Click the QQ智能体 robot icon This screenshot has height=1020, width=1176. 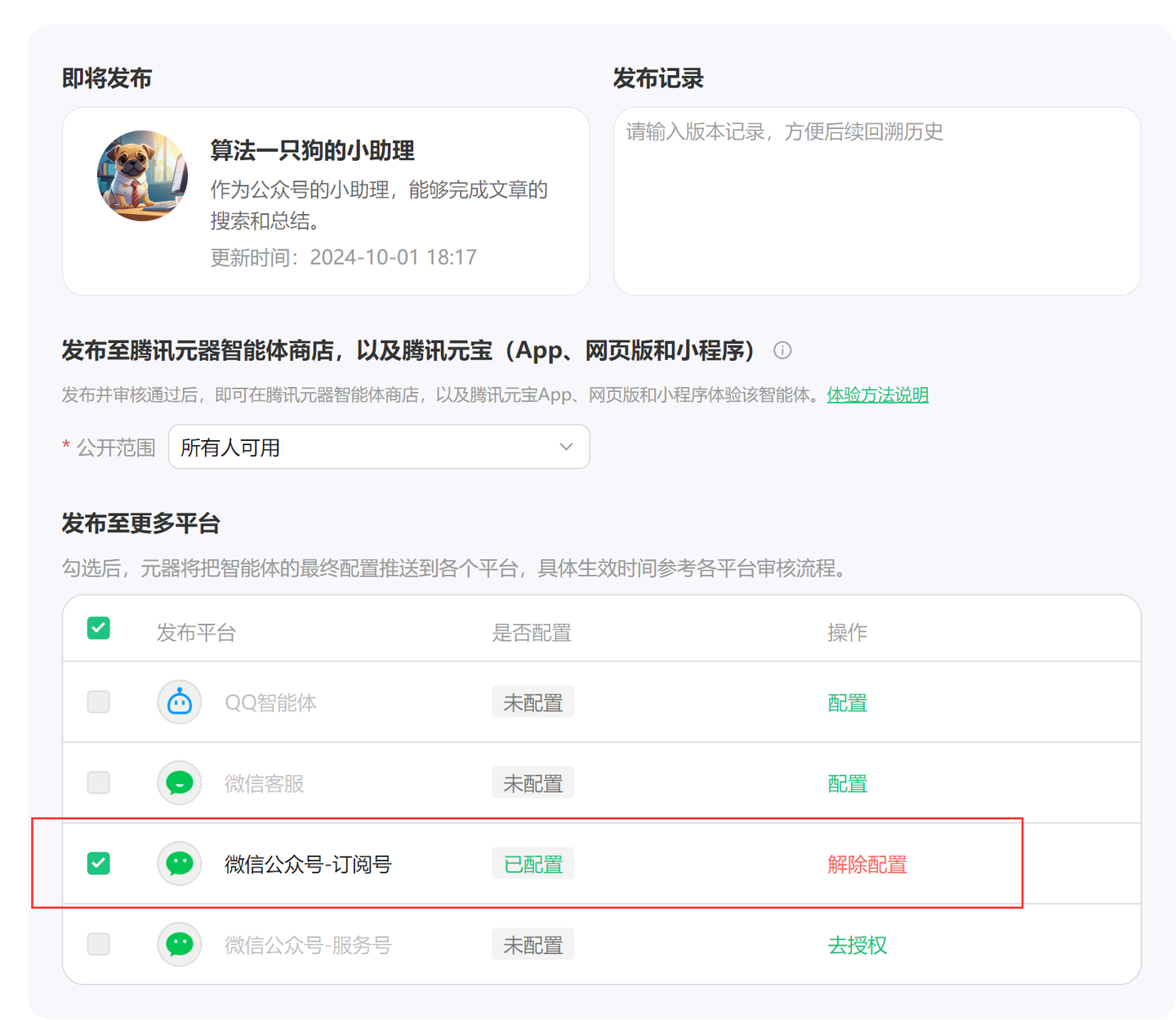(x=180, y=702)
